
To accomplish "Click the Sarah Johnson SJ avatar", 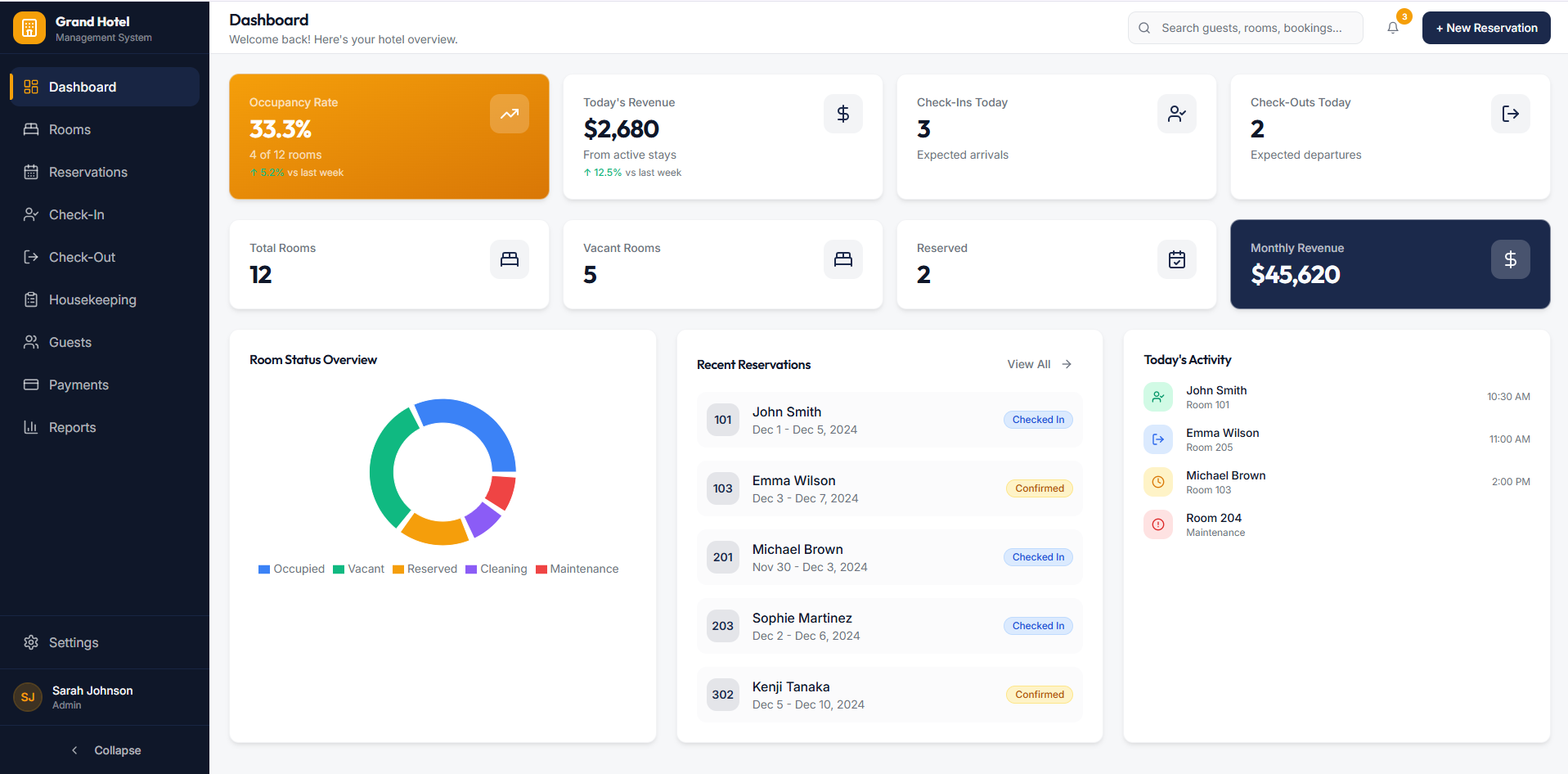I will click(x=28, y=697).
